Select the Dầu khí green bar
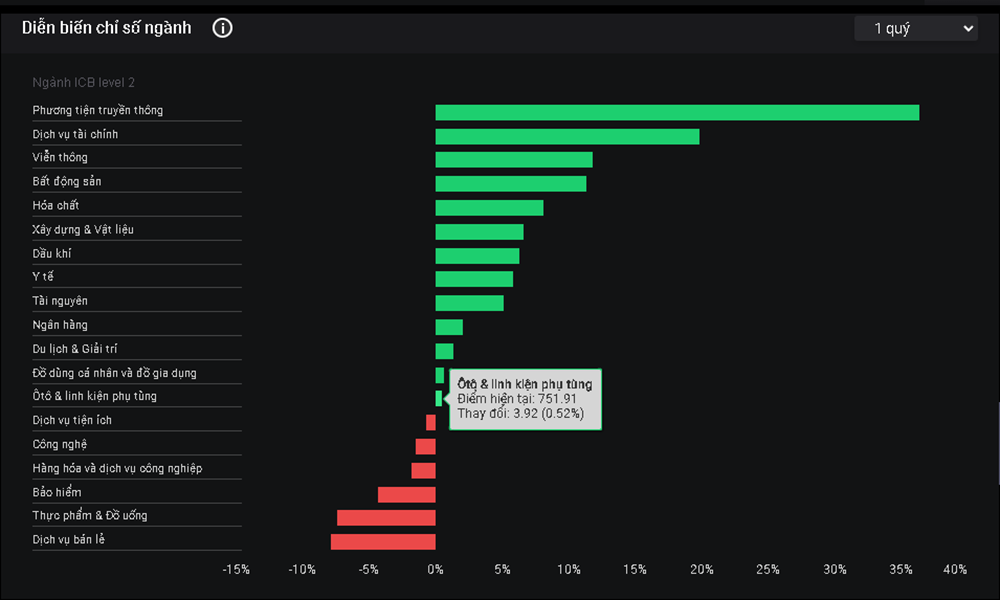The image size is (1000, 600). pyautogui.click(x=477, y=256)
